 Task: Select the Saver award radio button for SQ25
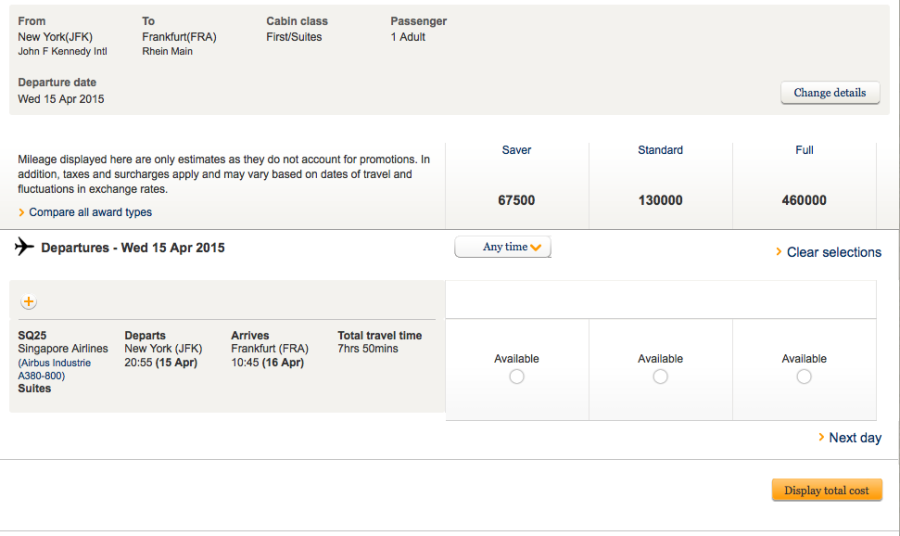[x=516, y=377]
